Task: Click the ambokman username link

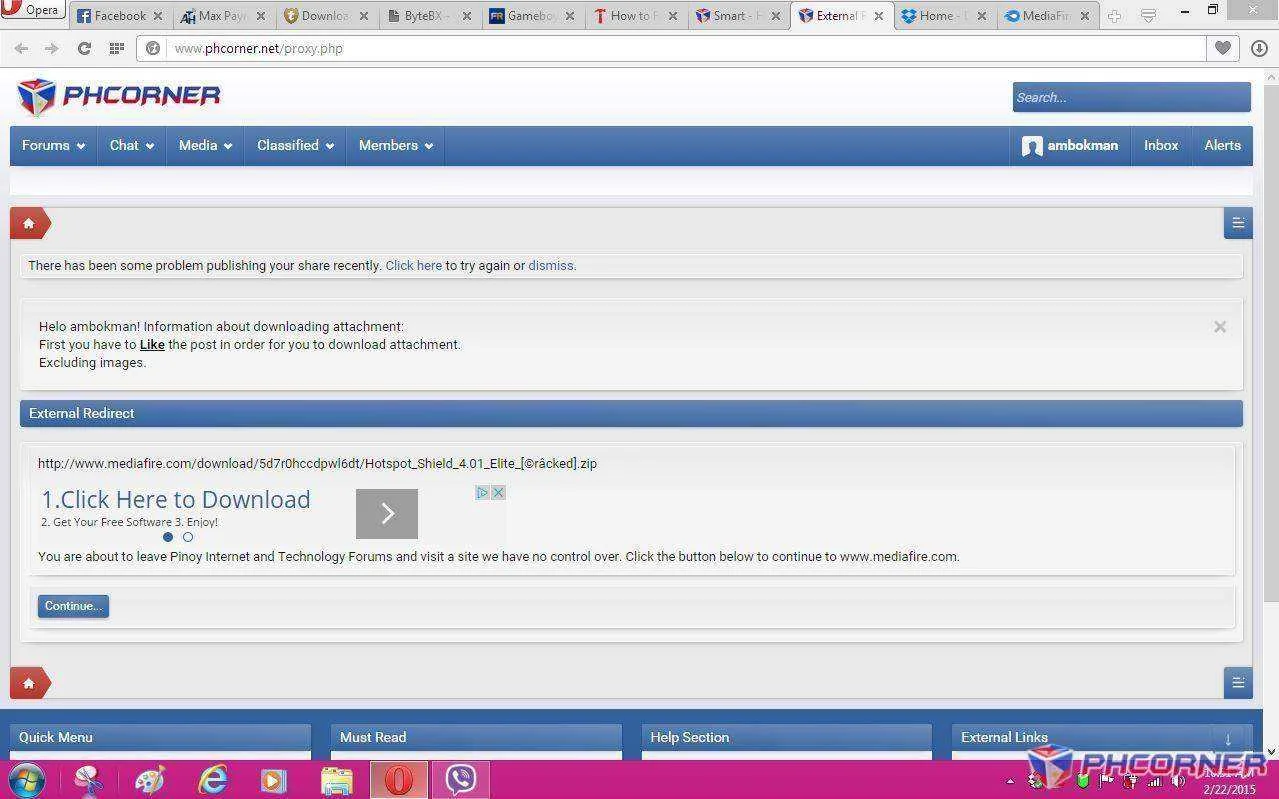Action: coord(1082,146)
